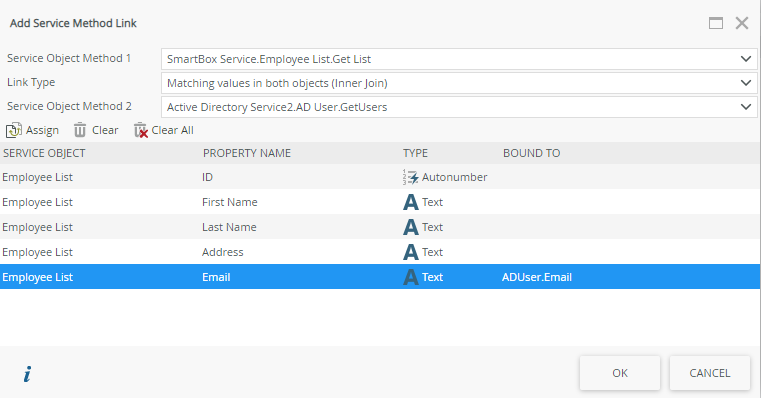761x398 pixels.
Task: Close the dialog with the X icon
Action: tap(742, 23)
